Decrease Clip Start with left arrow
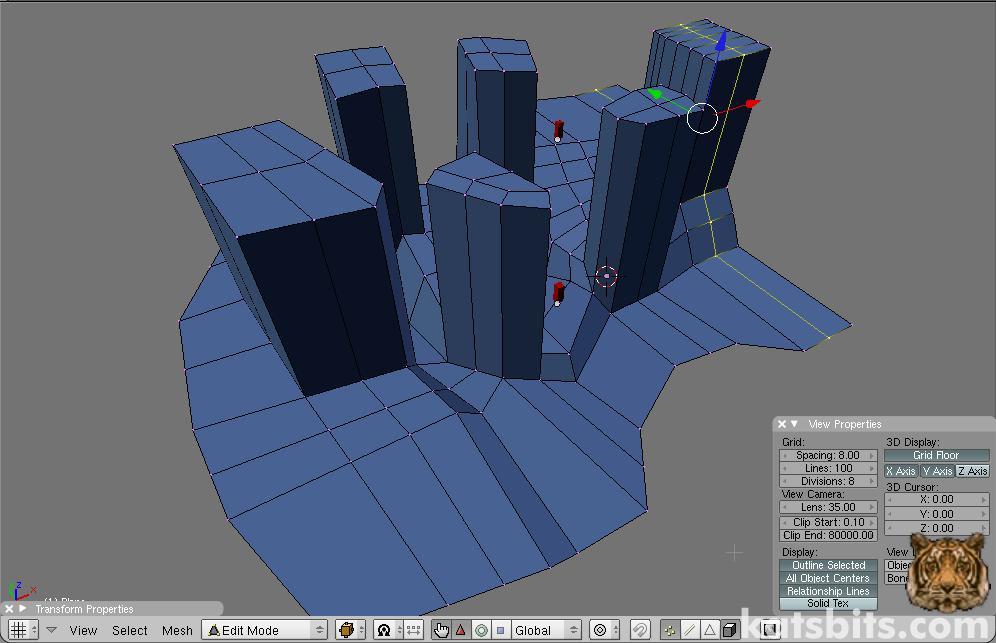 [785, 522]
